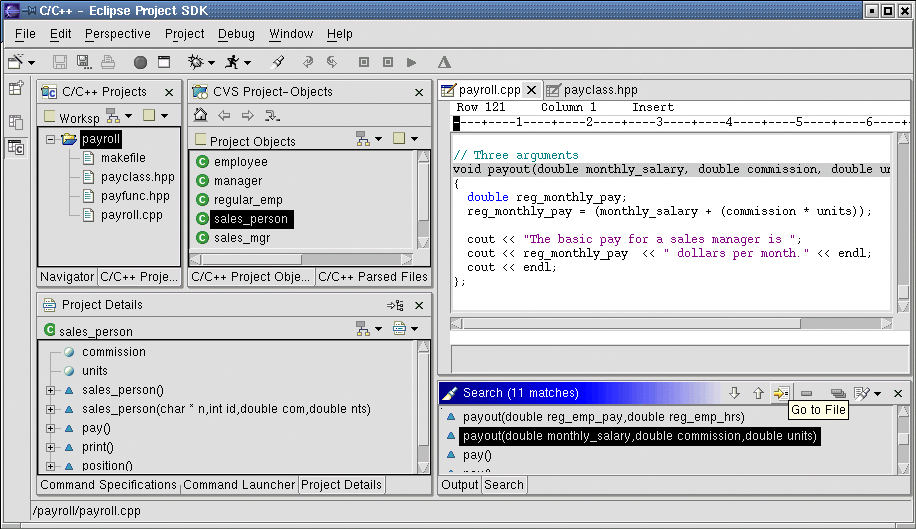This screenshot has height=529, width=916.
Task: Expand the pay() method node
Action: tap(50, 428)
